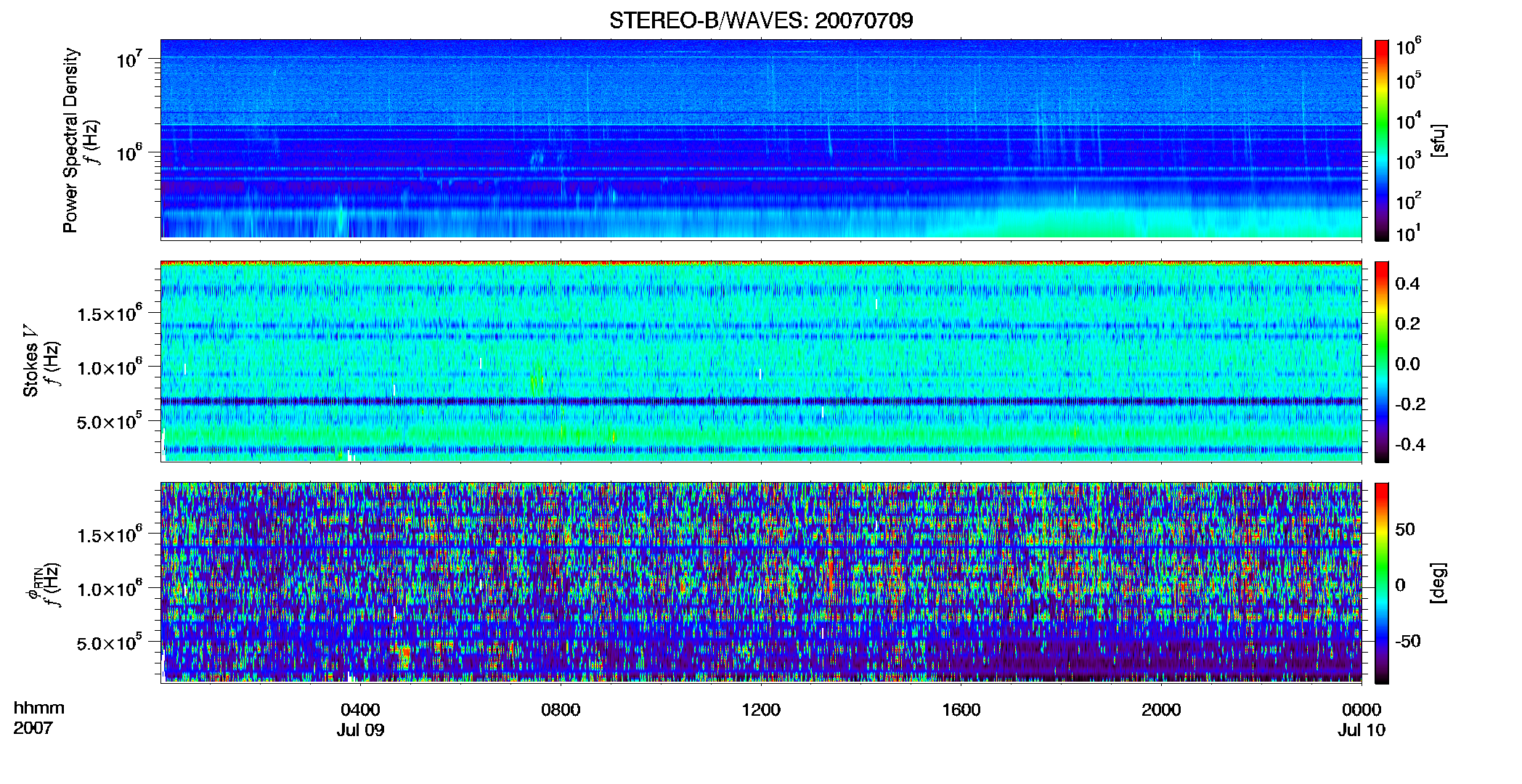The image size is (1522, 784).
Task: Click the 0000 time tick label
Action: pyautogui.click(x=1362, y=709)
